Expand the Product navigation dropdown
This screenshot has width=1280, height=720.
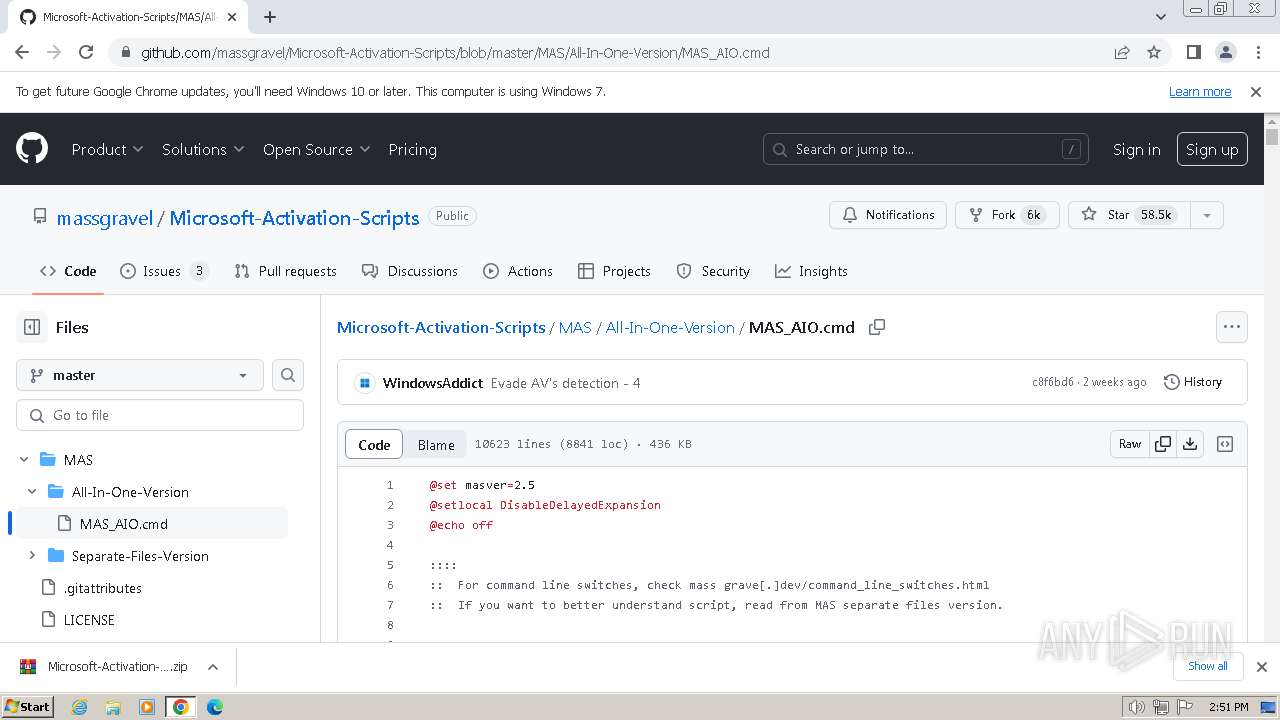[107, 149]
